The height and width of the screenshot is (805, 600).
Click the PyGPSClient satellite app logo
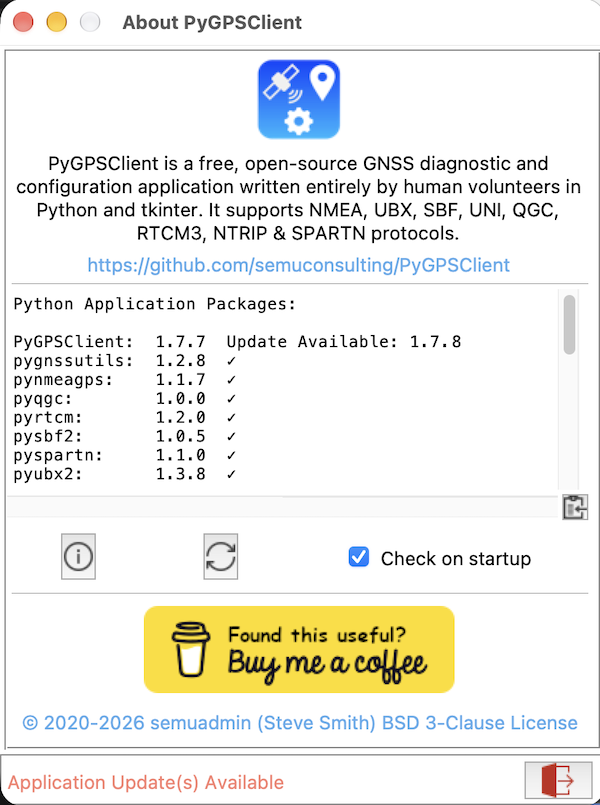point(299,100)
